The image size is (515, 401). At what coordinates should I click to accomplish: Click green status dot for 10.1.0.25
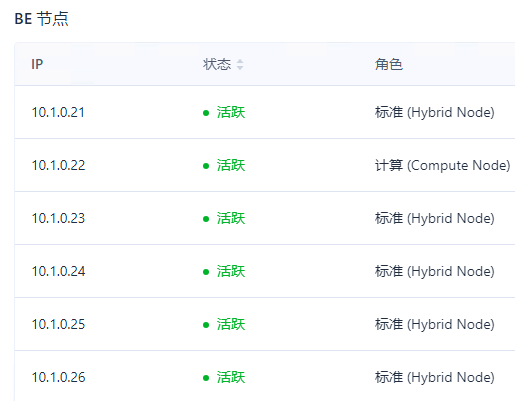click(206, 325)
